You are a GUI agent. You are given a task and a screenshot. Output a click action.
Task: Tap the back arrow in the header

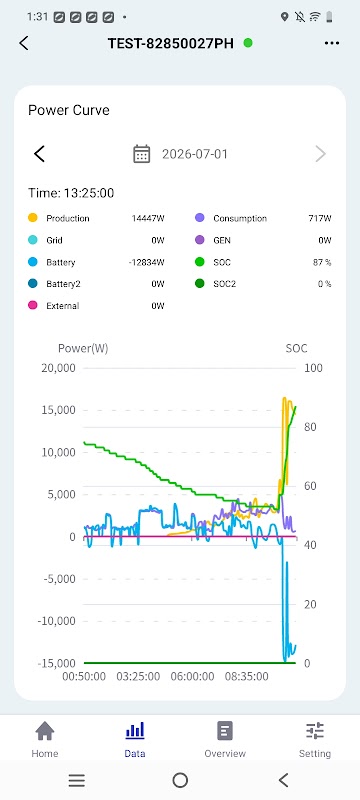23,43
